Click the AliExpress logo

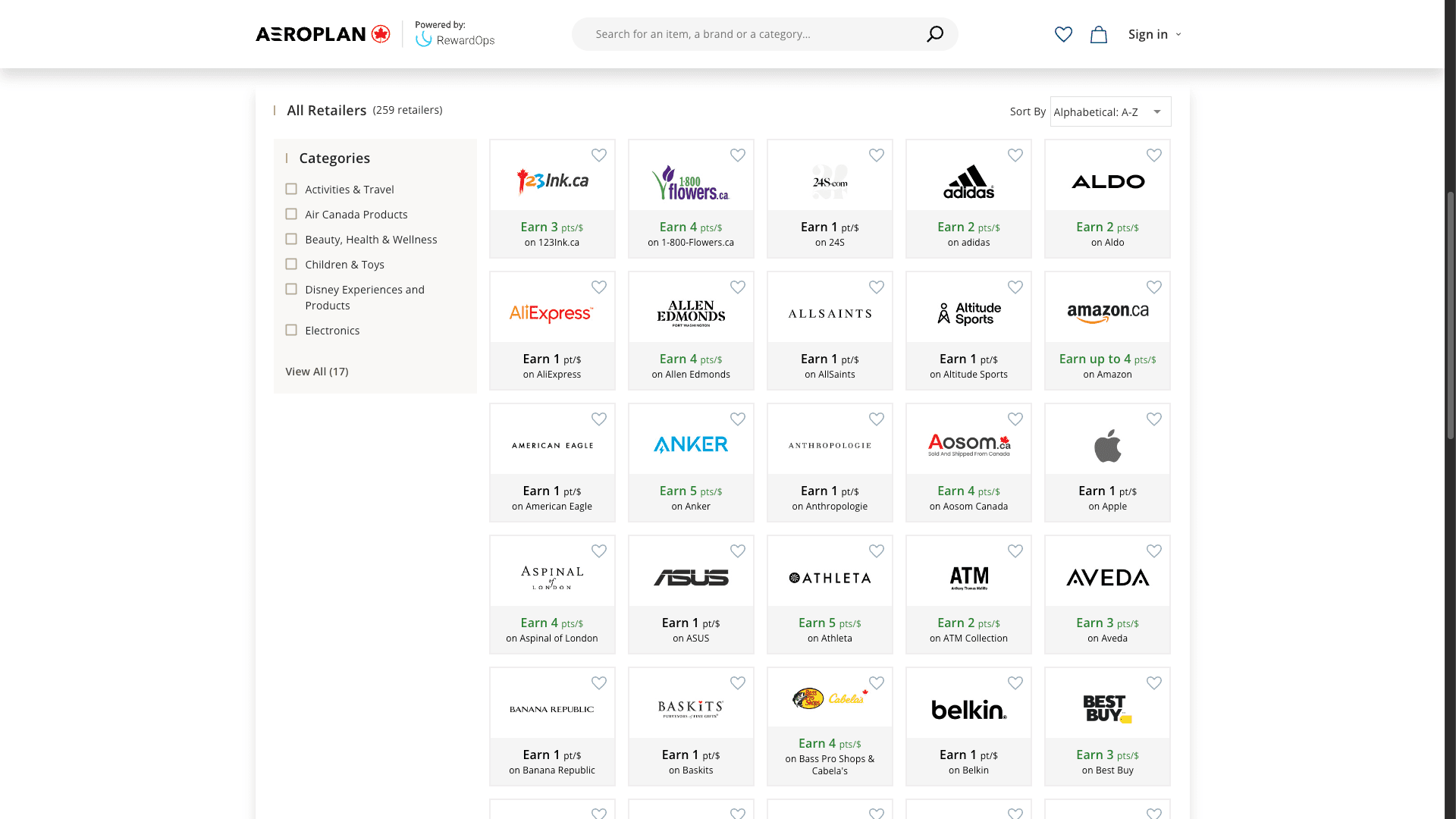[551, 313]
